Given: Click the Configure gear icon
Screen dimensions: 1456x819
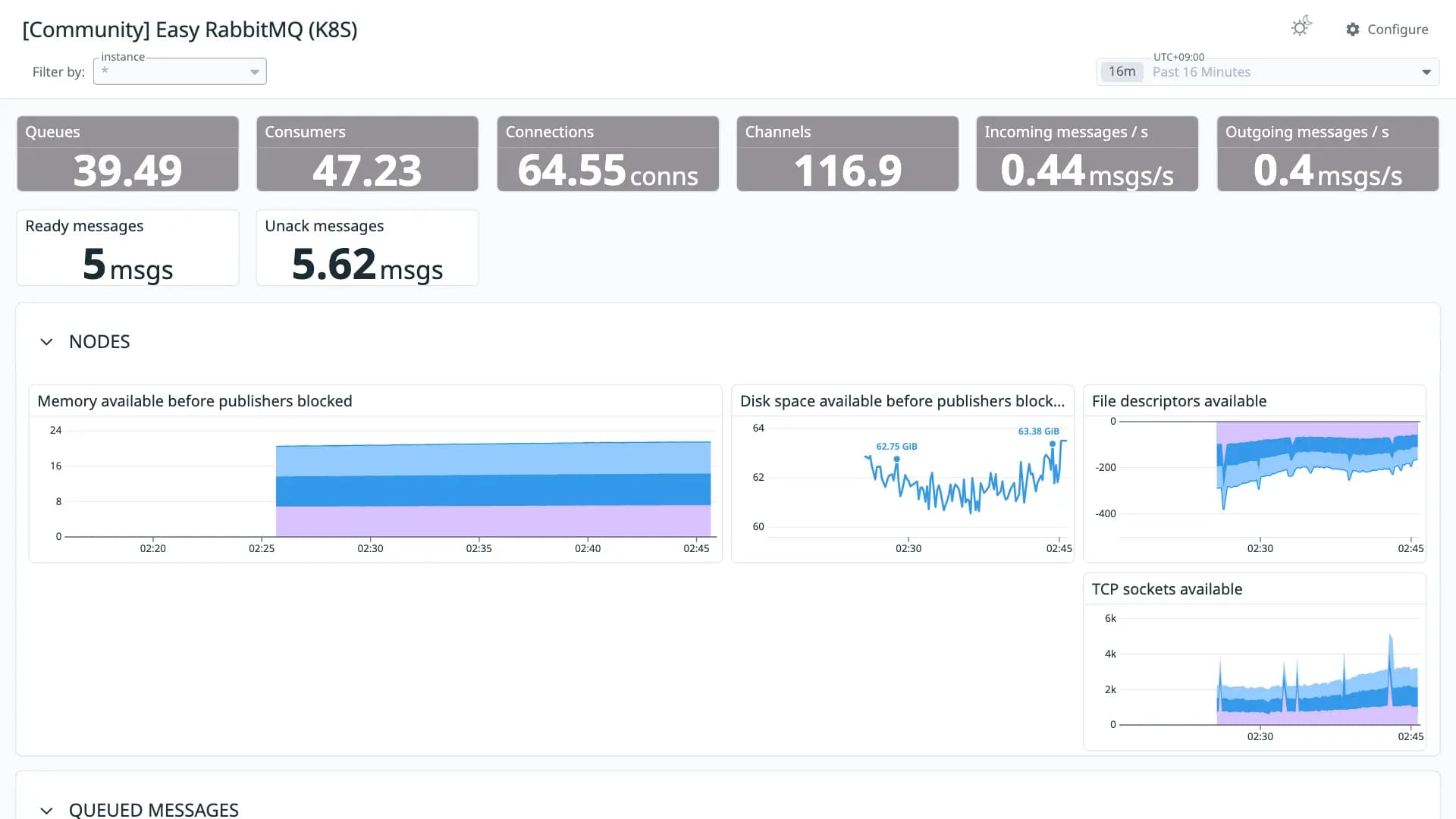Looking at the screenshot, I should click(x=1353, y=30).
